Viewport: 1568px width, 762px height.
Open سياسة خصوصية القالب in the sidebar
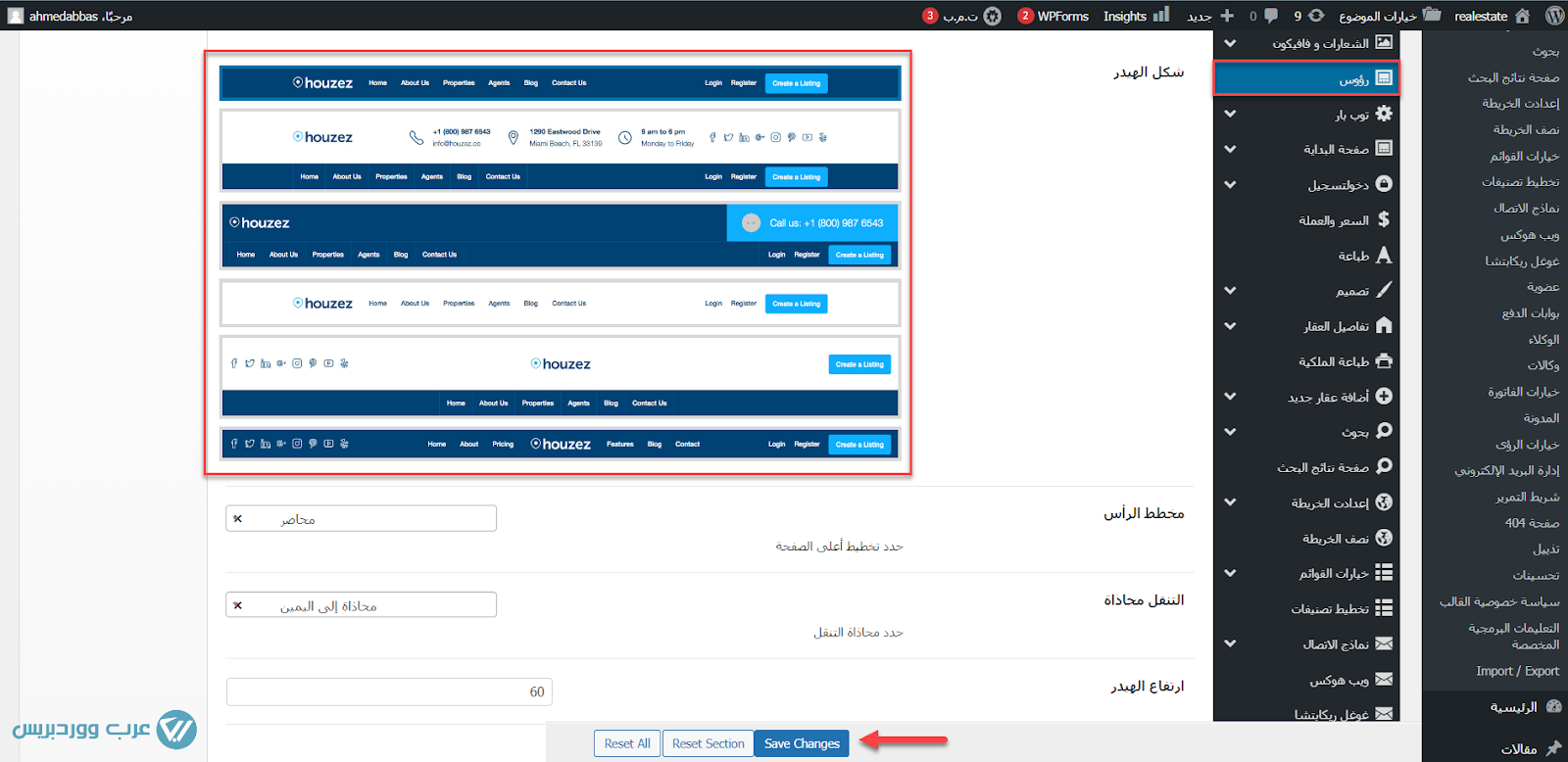[1499, 601]
